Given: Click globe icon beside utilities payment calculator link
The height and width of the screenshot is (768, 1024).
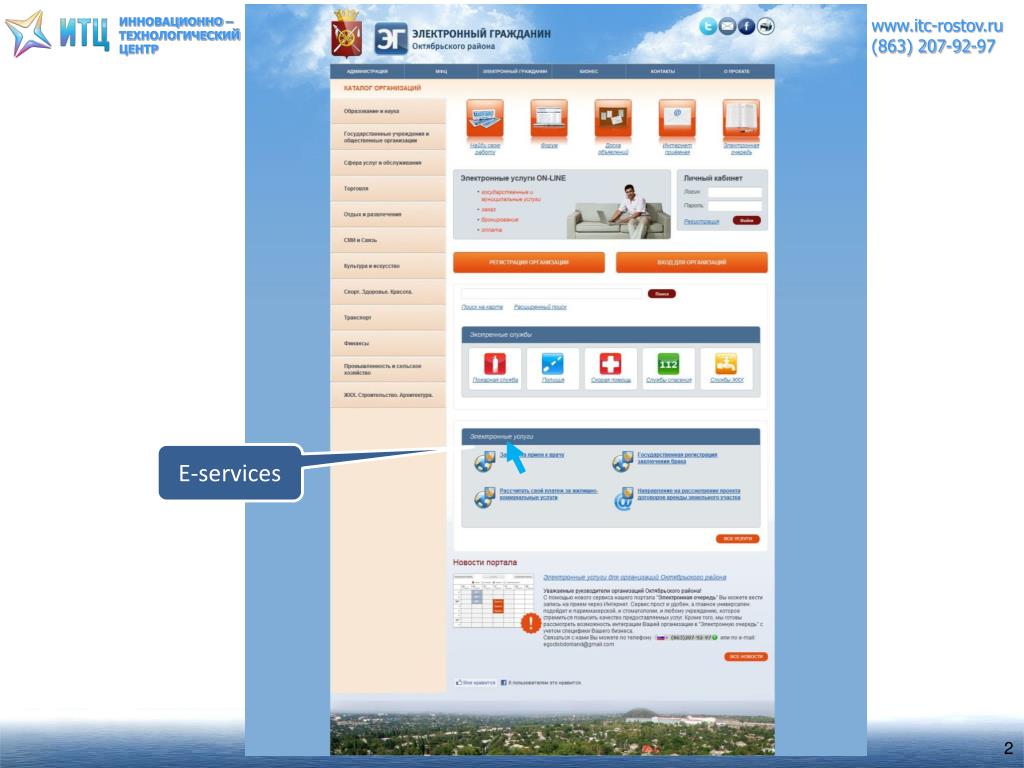Looking at the screenshot, I should pyautogui.click(x=485, y=498).
